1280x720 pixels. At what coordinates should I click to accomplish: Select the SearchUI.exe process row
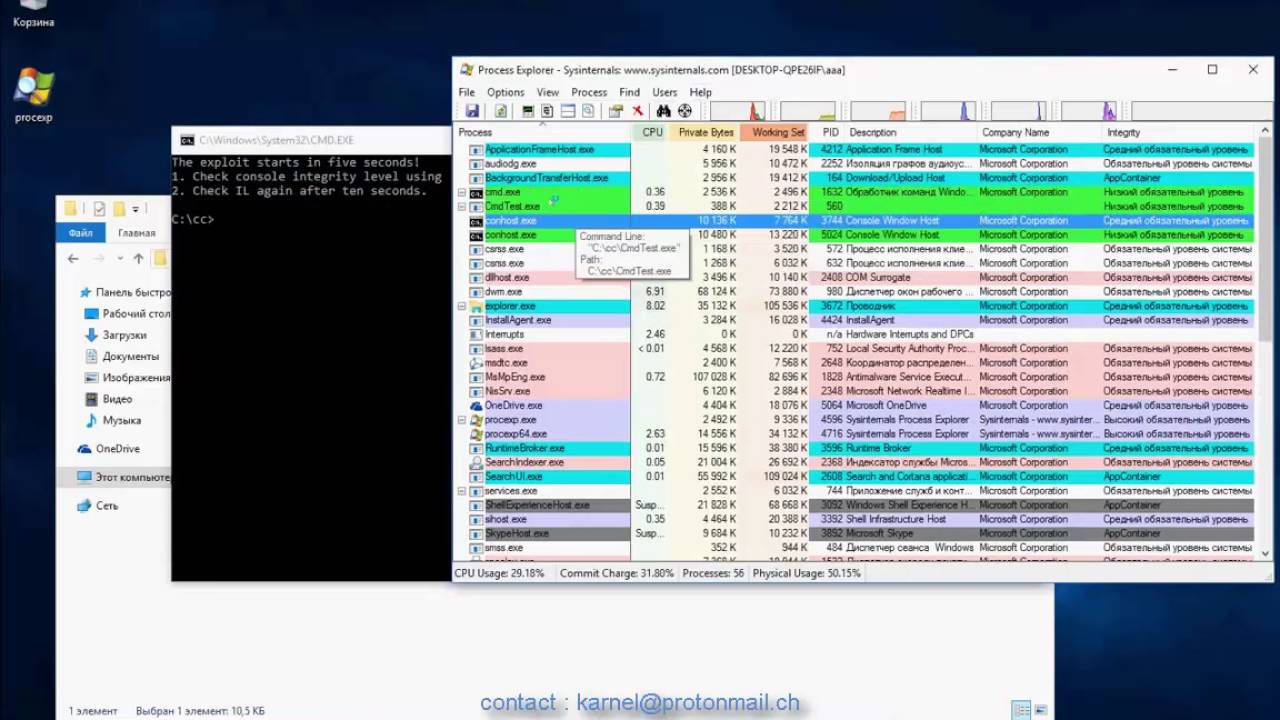(855, 477)
